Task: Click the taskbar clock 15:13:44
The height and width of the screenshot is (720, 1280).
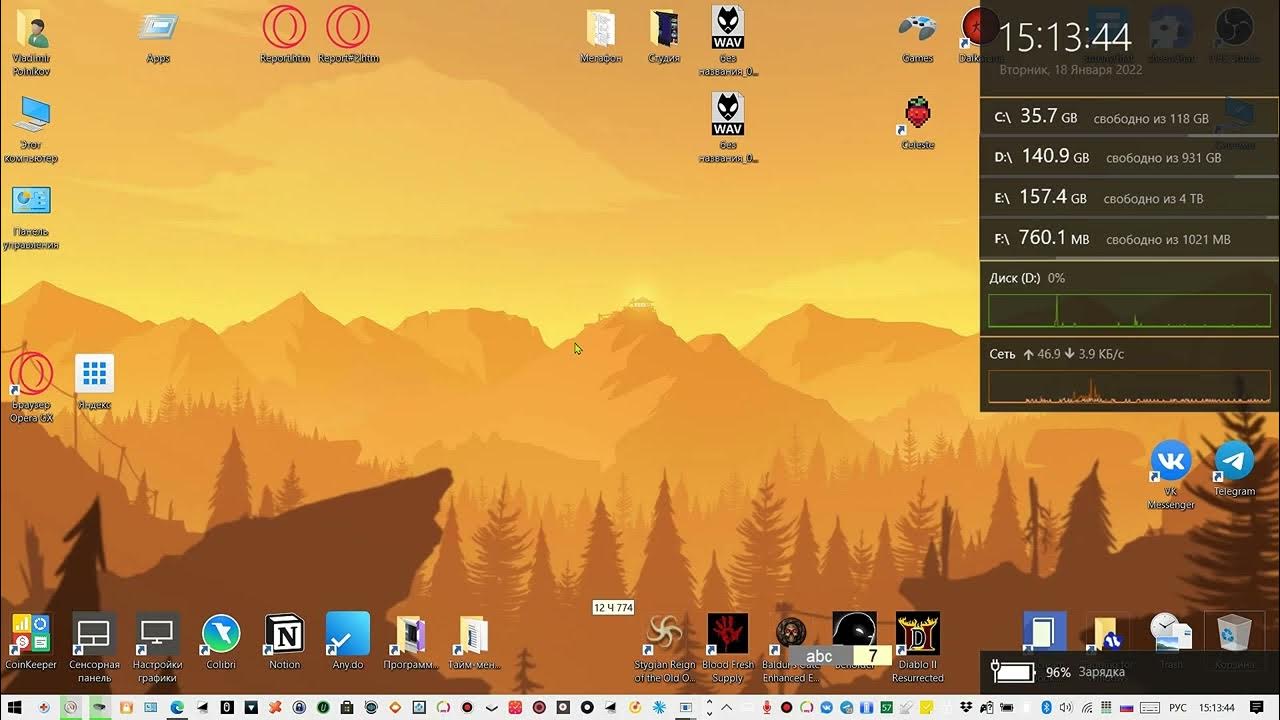Action: click(x=1216, y=707)
